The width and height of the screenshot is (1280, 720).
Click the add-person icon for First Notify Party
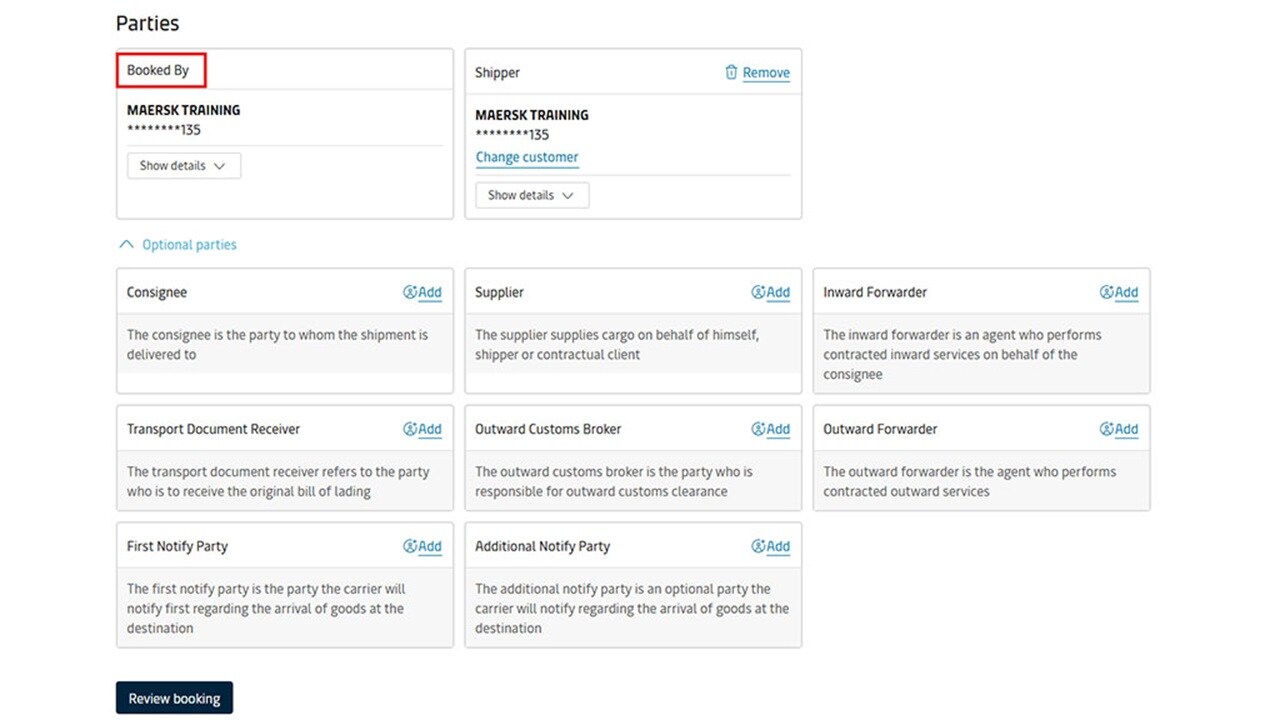(410, 546)
